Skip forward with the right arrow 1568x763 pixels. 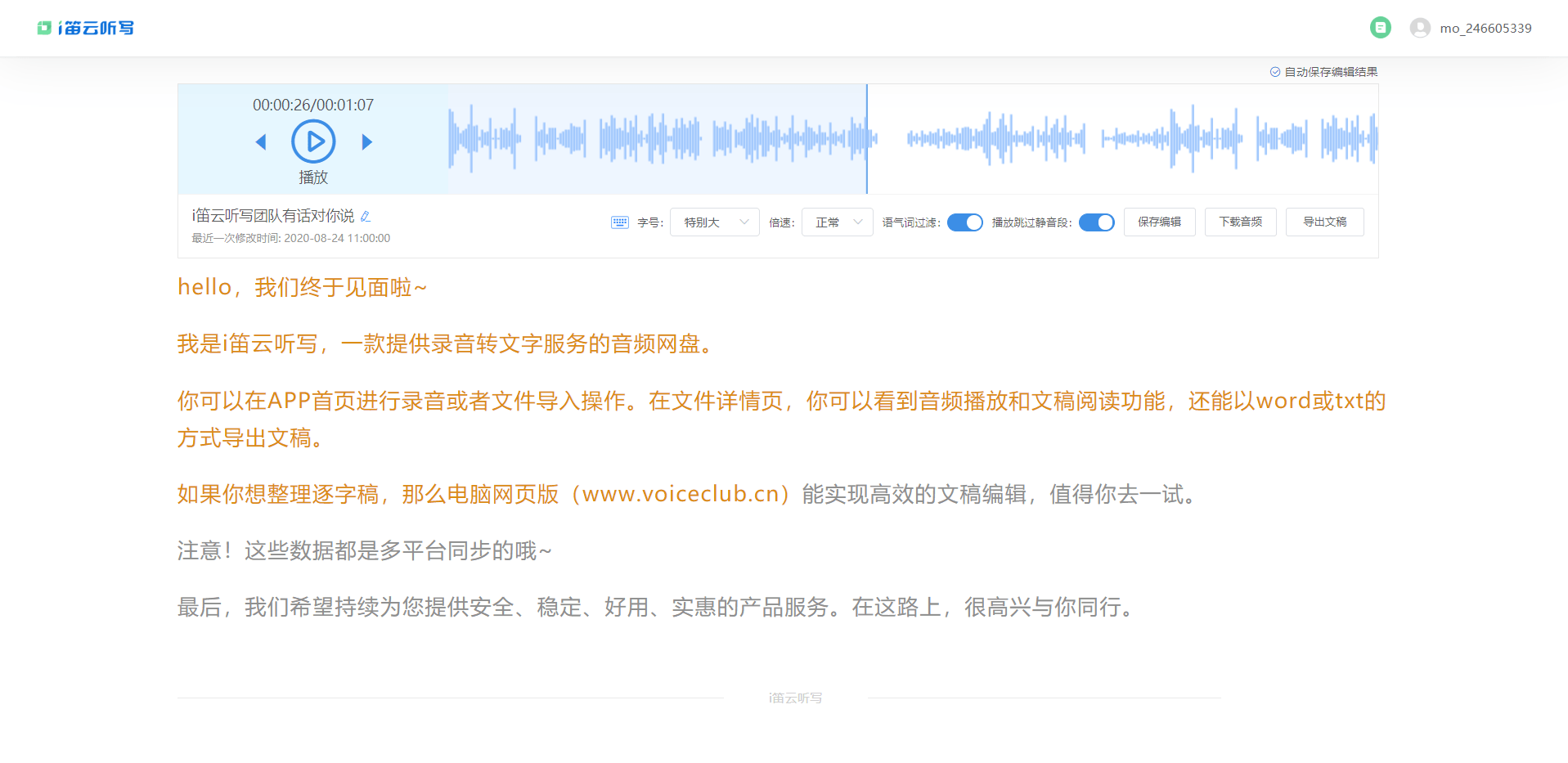367,142
